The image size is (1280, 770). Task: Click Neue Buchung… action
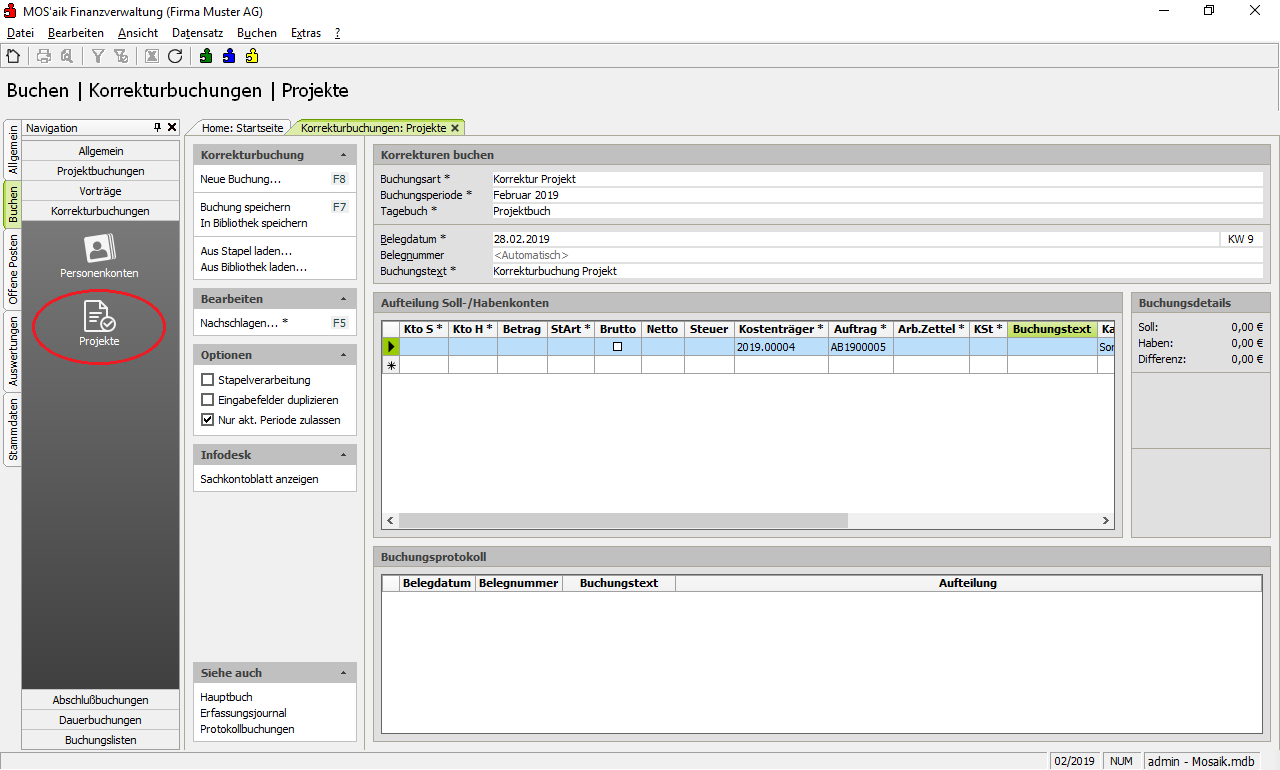pyautogui.click(x=241, y=179)
